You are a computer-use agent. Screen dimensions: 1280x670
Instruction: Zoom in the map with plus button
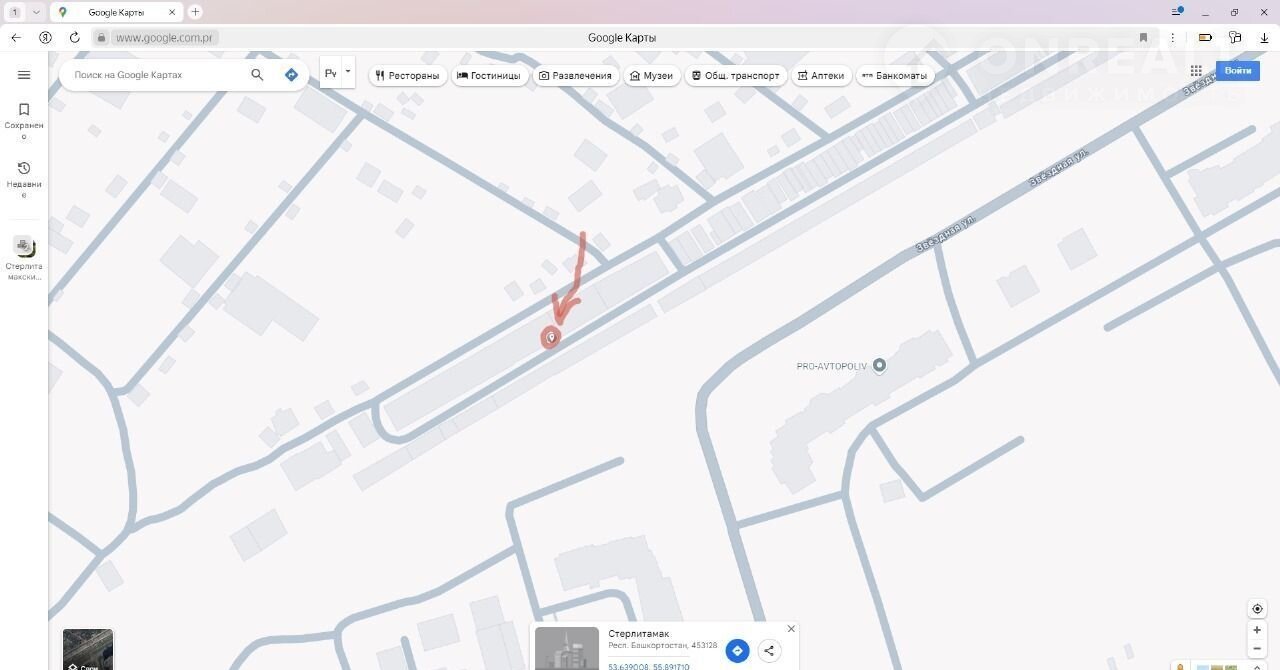1257,630
